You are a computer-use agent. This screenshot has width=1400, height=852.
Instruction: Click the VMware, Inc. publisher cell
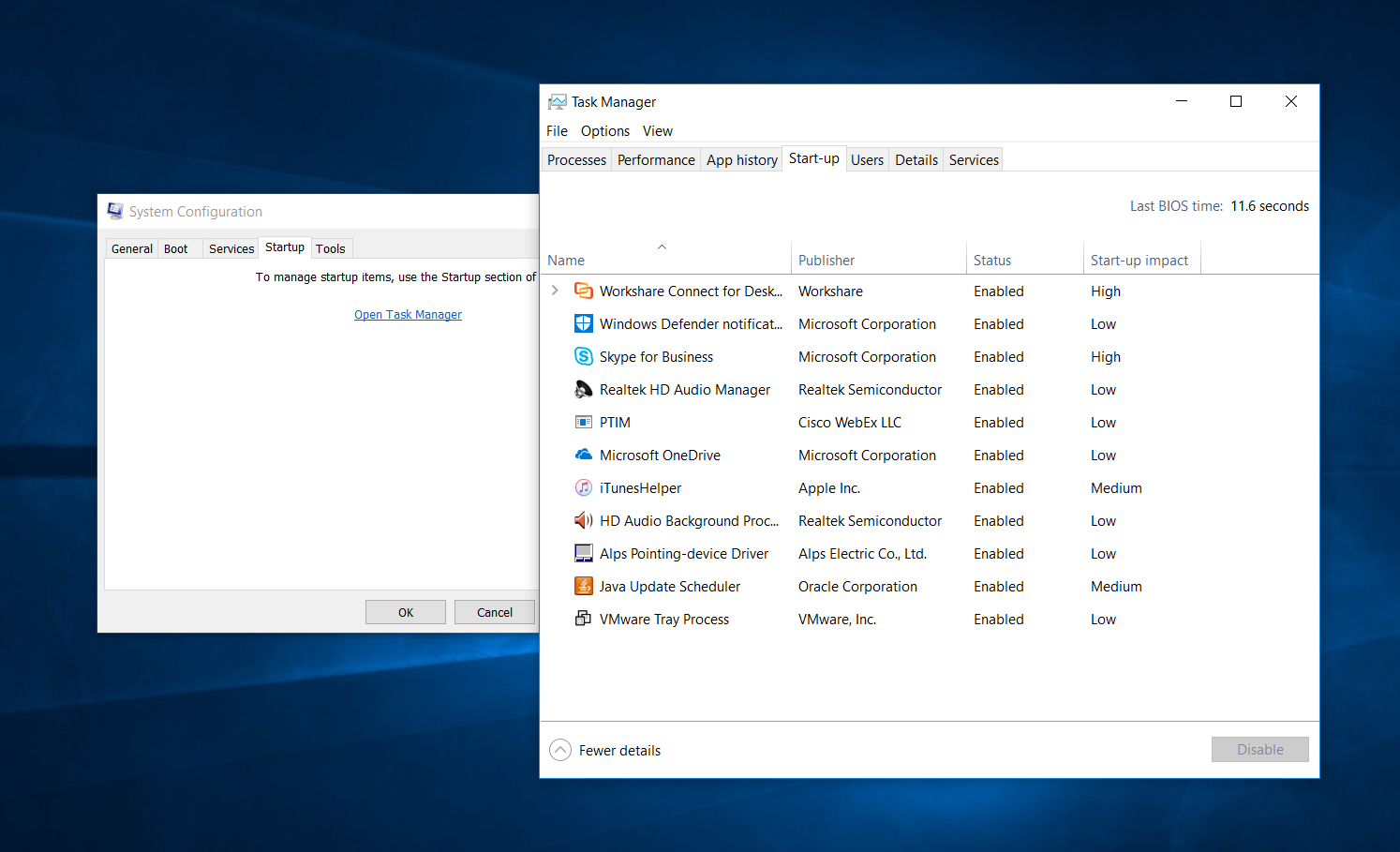click(x=837, y=620)
